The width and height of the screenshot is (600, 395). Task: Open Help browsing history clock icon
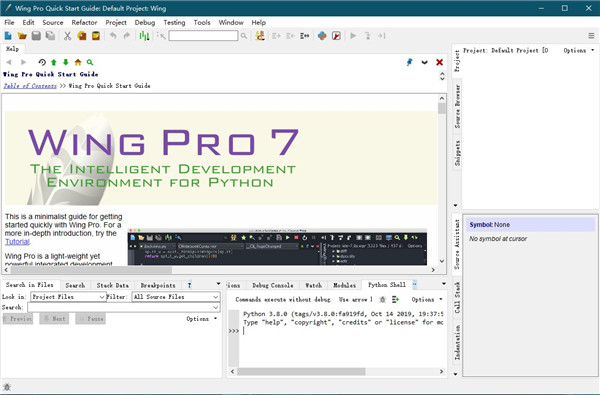tap(42, 62)
